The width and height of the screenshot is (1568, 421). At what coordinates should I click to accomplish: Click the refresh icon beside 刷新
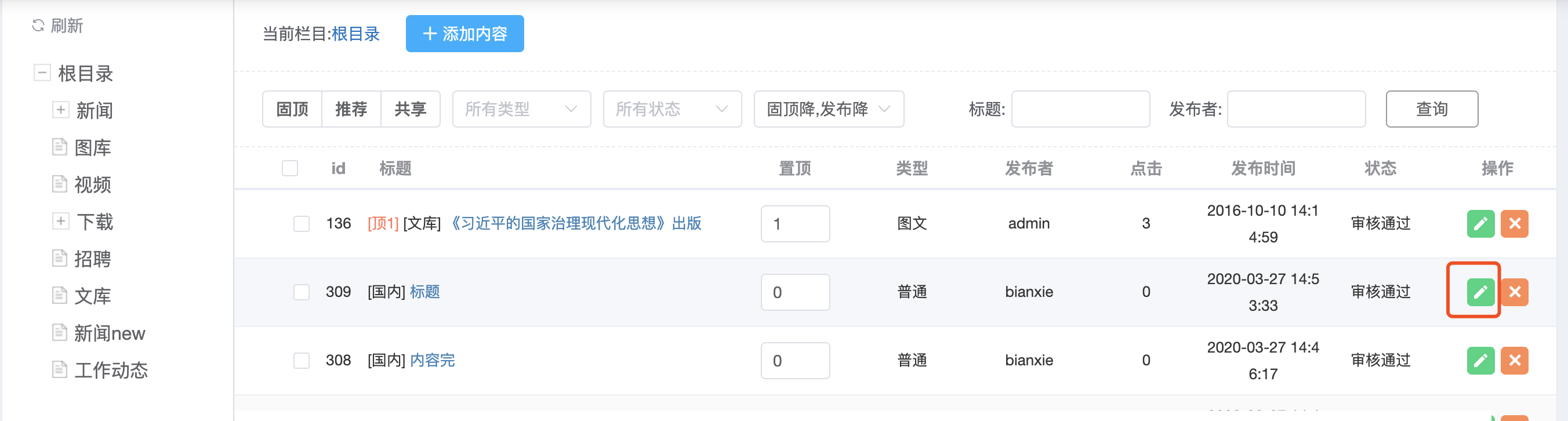click(38, 26)
